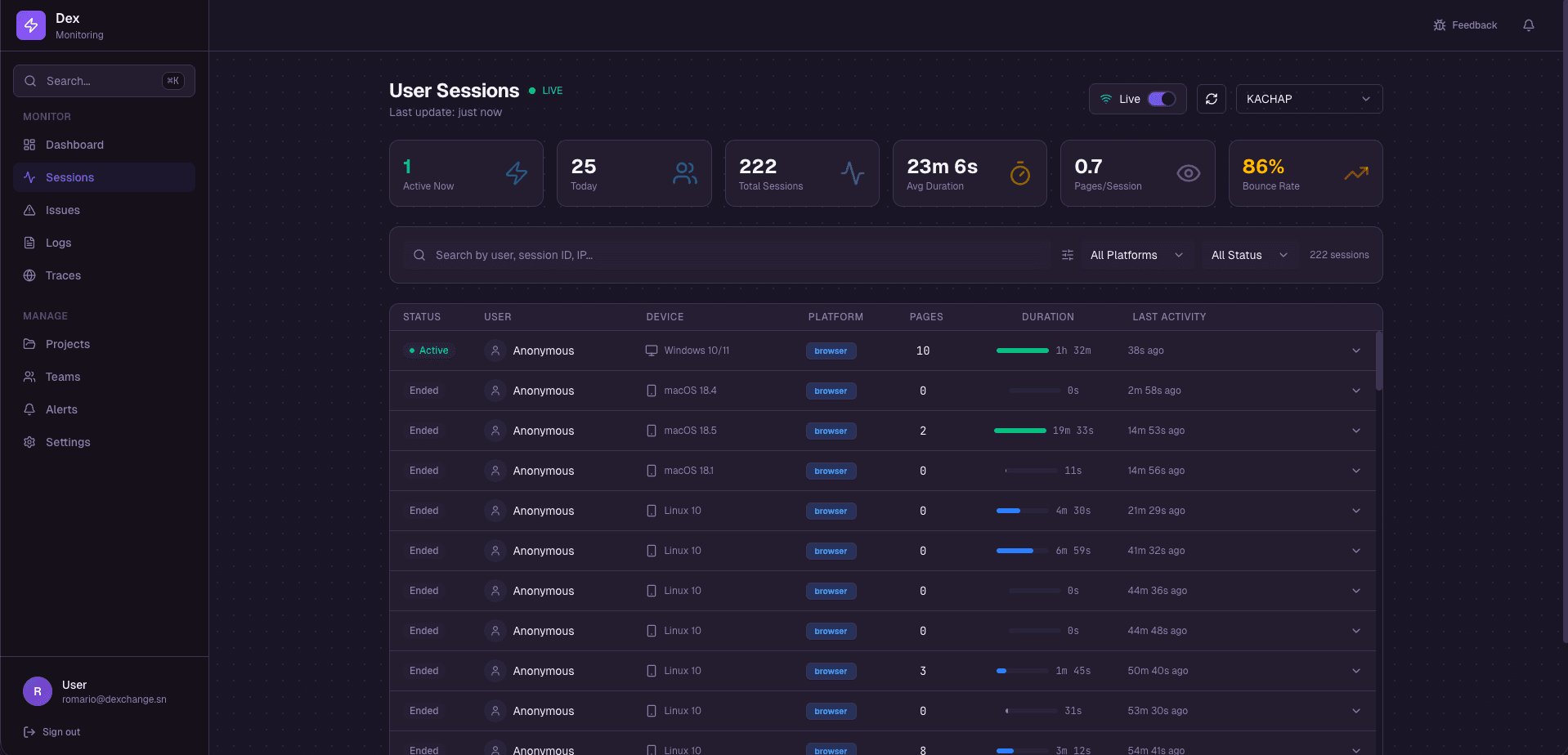Viewport: 1568px width, 755px height.
Task: Open the All Platforms filter dropdown
Action: pos(1136,255)
